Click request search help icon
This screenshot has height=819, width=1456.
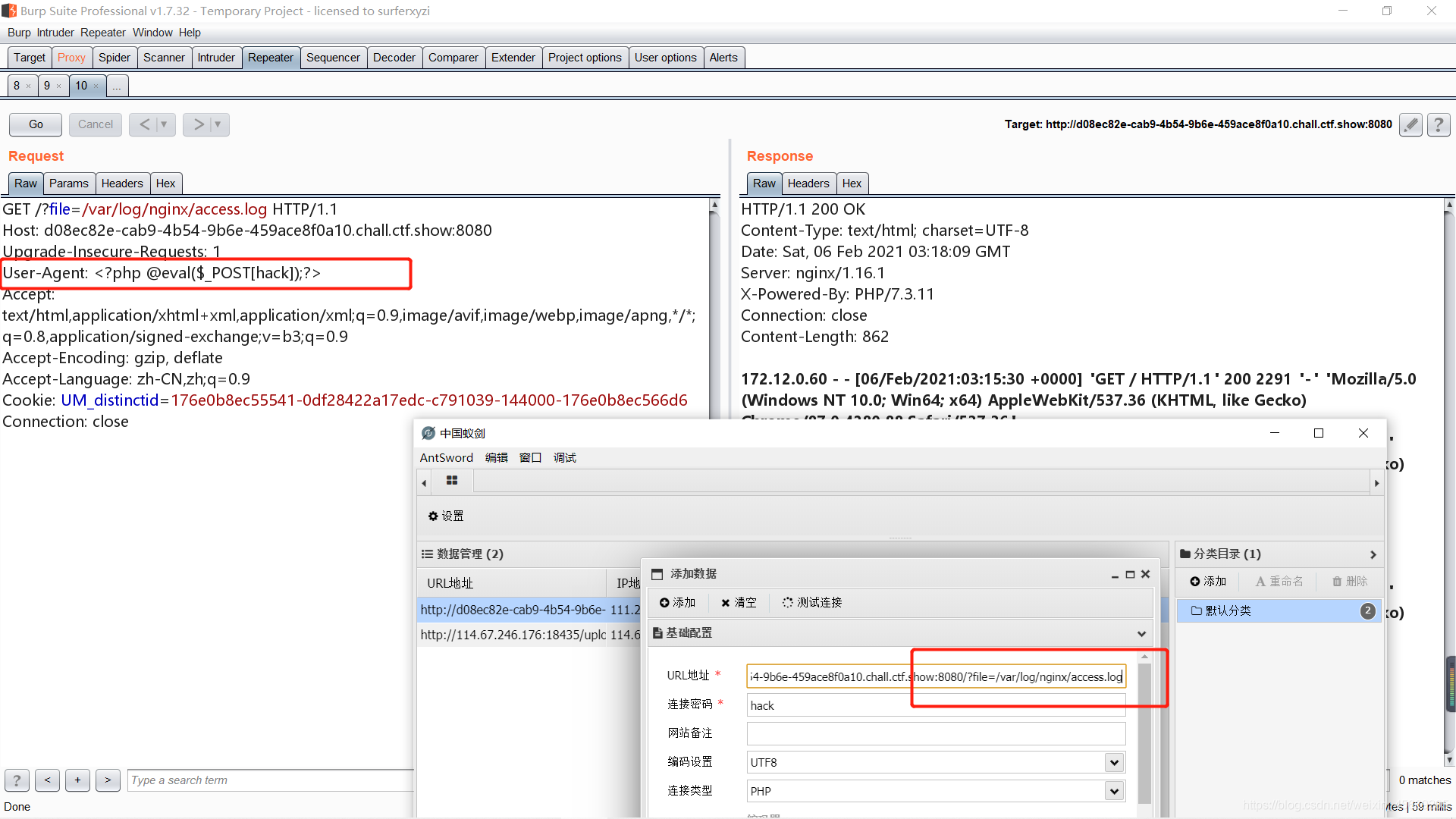(17, 780)
